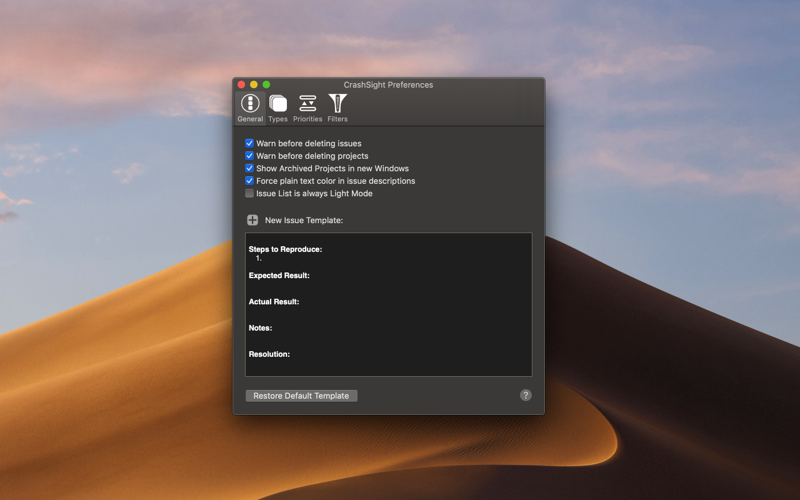Click the CrashSight Preferences window title
800x500 pixels.
click(x=388, y=85)
